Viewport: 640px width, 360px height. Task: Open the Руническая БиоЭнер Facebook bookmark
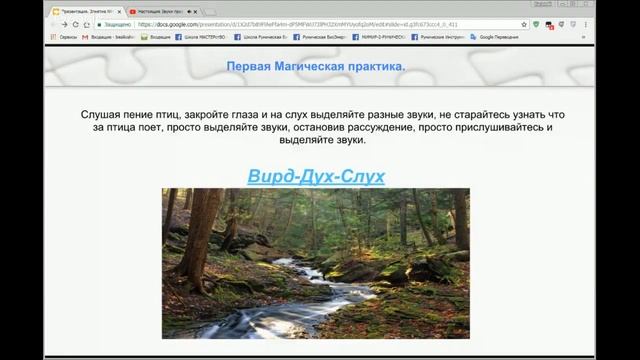[320, 37]
